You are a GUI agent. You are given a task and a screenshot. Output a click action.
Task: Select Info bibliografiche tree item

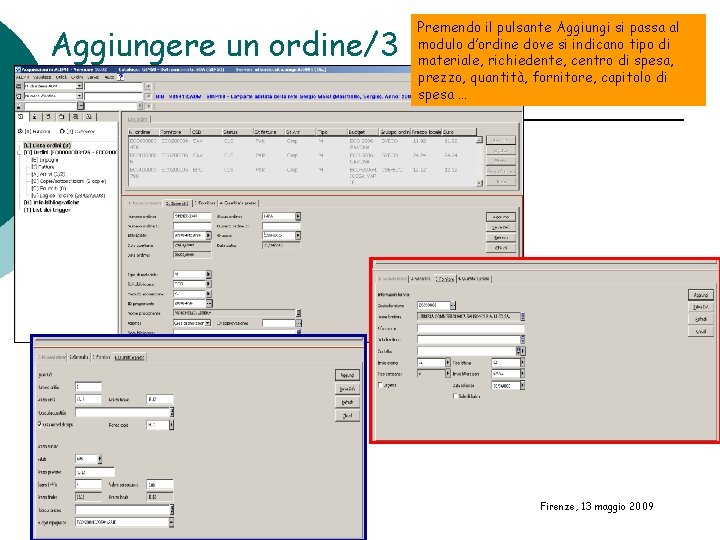point(51,202)
